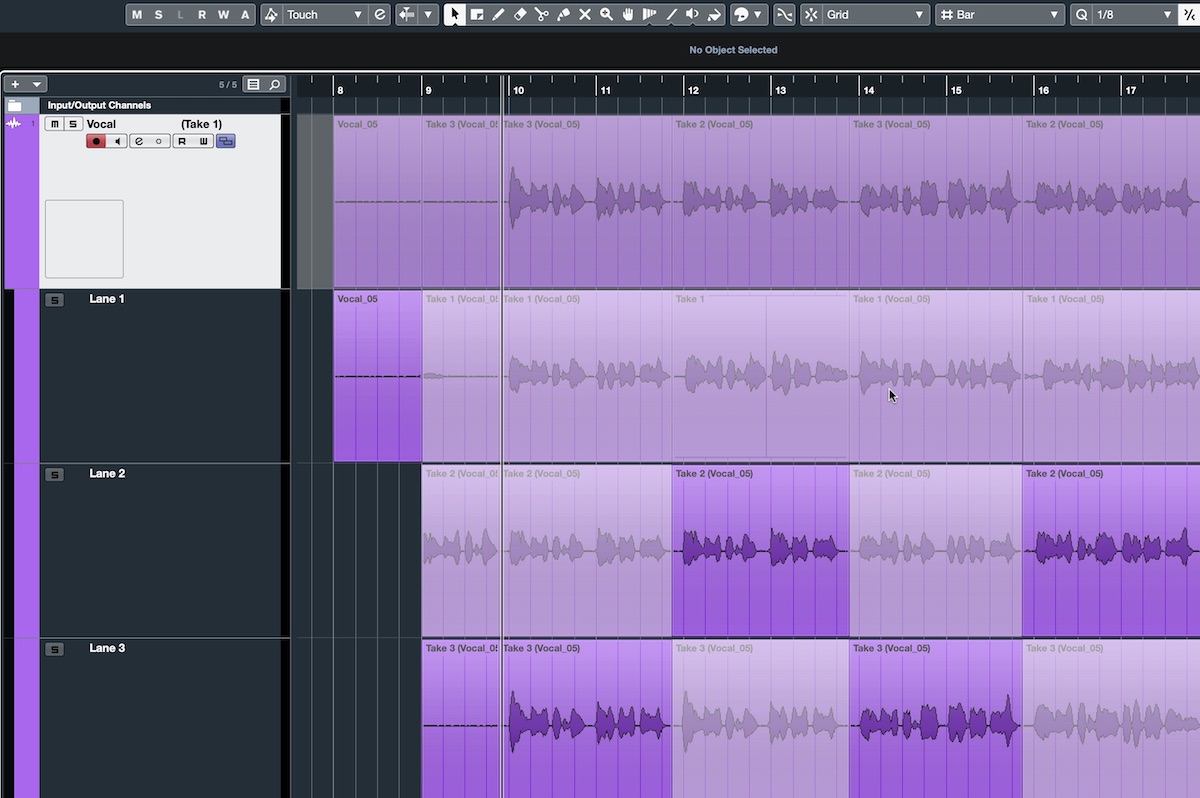Select the Split scissors tool
Image resolution: width=1200 pixels, height=798 pixels.
(x=542, y=15)
